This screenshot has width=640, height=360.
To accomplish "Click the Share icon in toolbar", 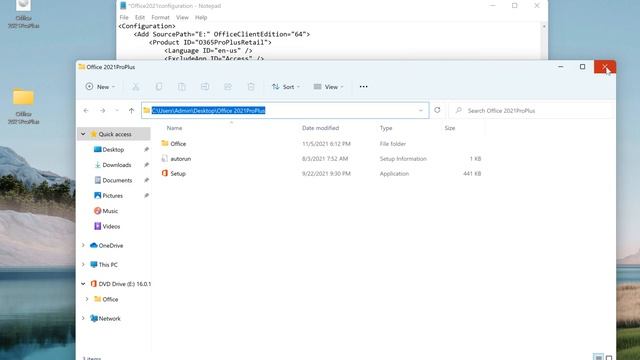I will (x=228, y=87).
